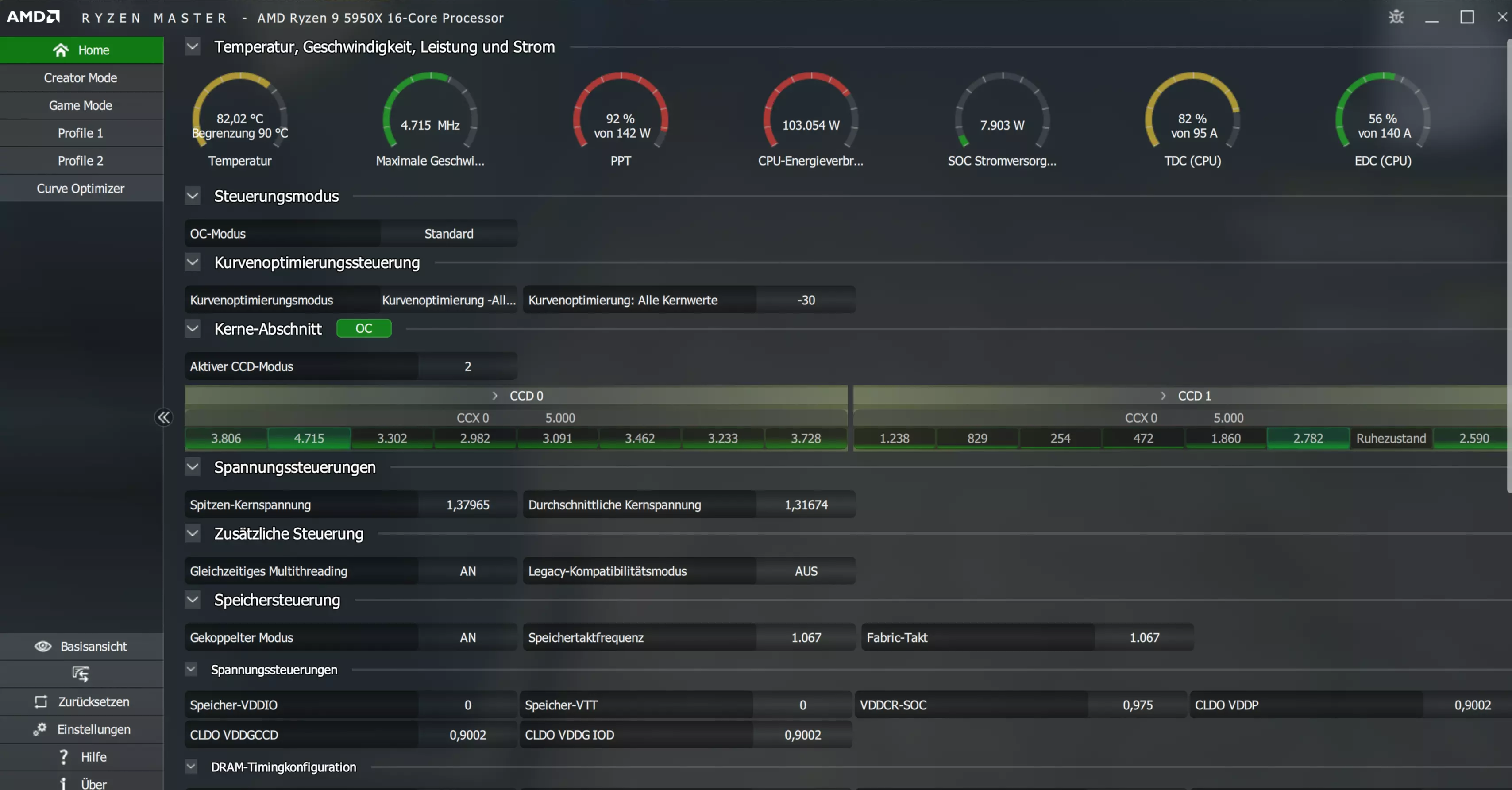Collapse the Speichersteuerung section
The image size is (1512, 790).
click(193, 599)
